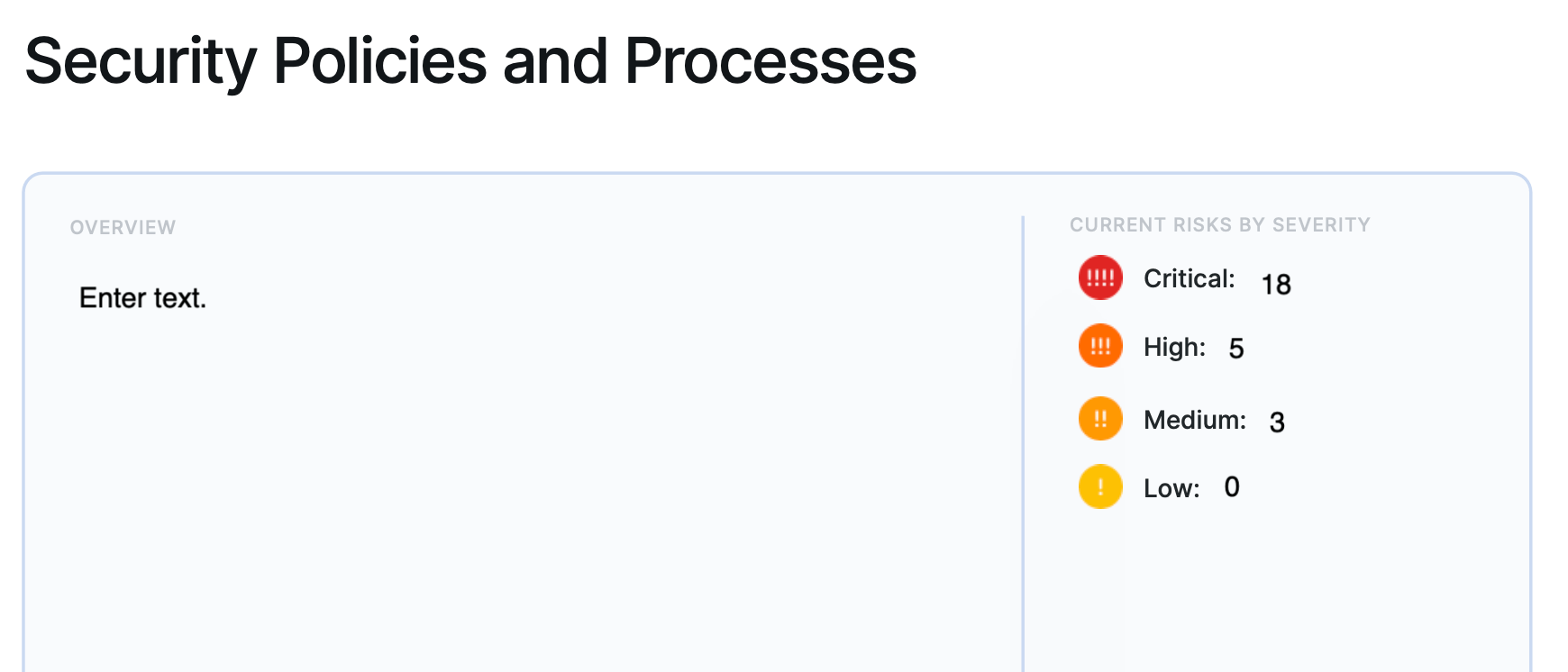This screenshot has width=1568, height=672.
Task: Click the High risk count 5
Action: click(x=1236, y=349)
